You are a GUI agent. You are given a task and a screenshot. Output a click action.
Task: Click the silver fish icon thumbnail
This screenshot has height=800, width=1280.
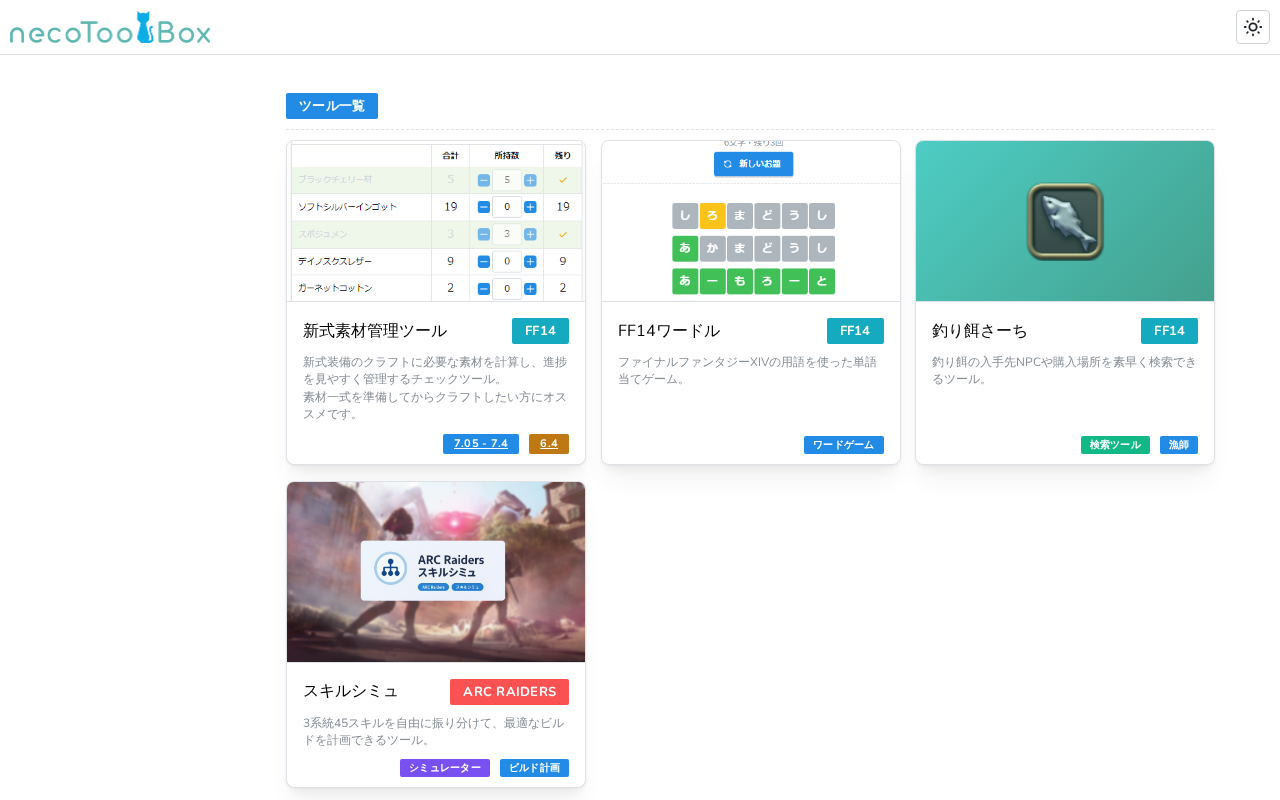click(1065, 221)
